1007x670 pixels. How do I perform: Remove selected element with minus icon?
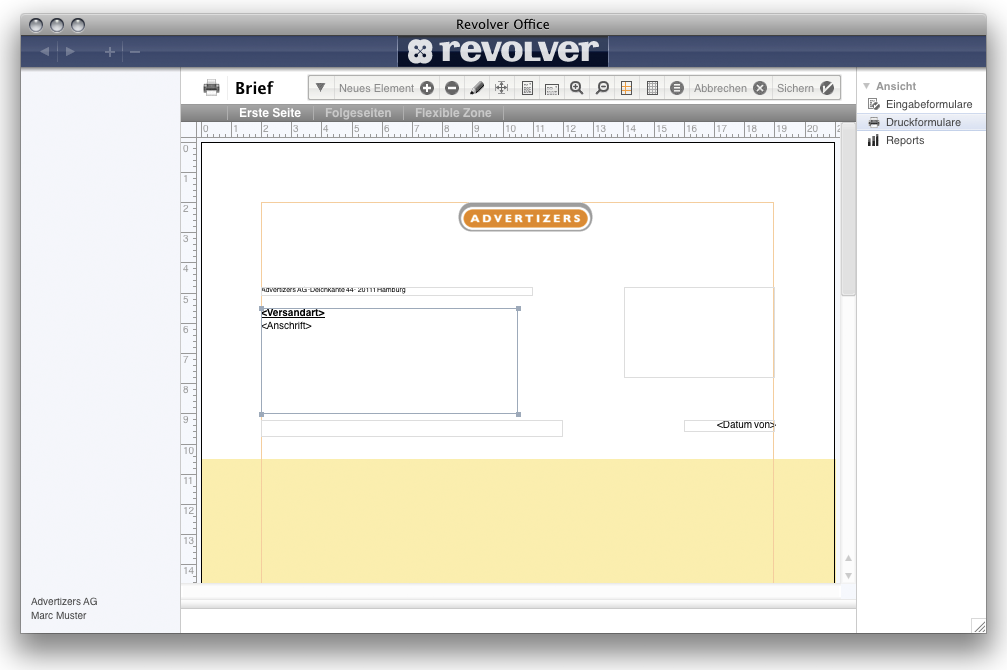click(452, 88)
